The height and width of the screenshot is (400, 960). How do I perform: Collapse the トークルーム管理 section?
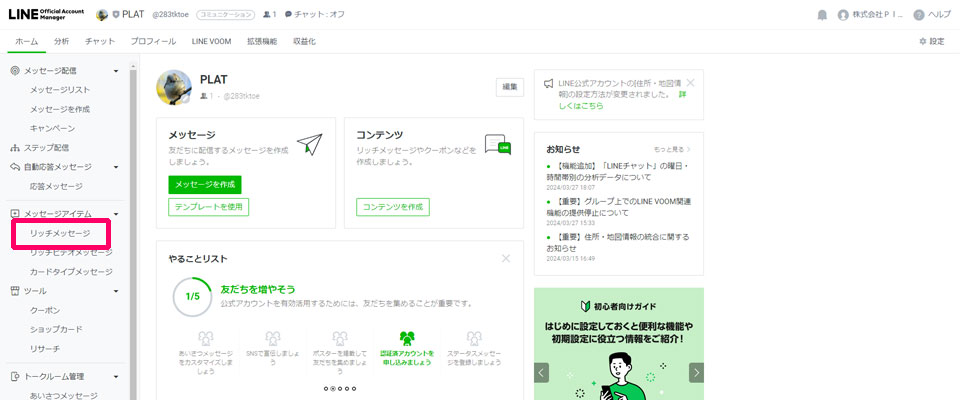coord(116,377)
